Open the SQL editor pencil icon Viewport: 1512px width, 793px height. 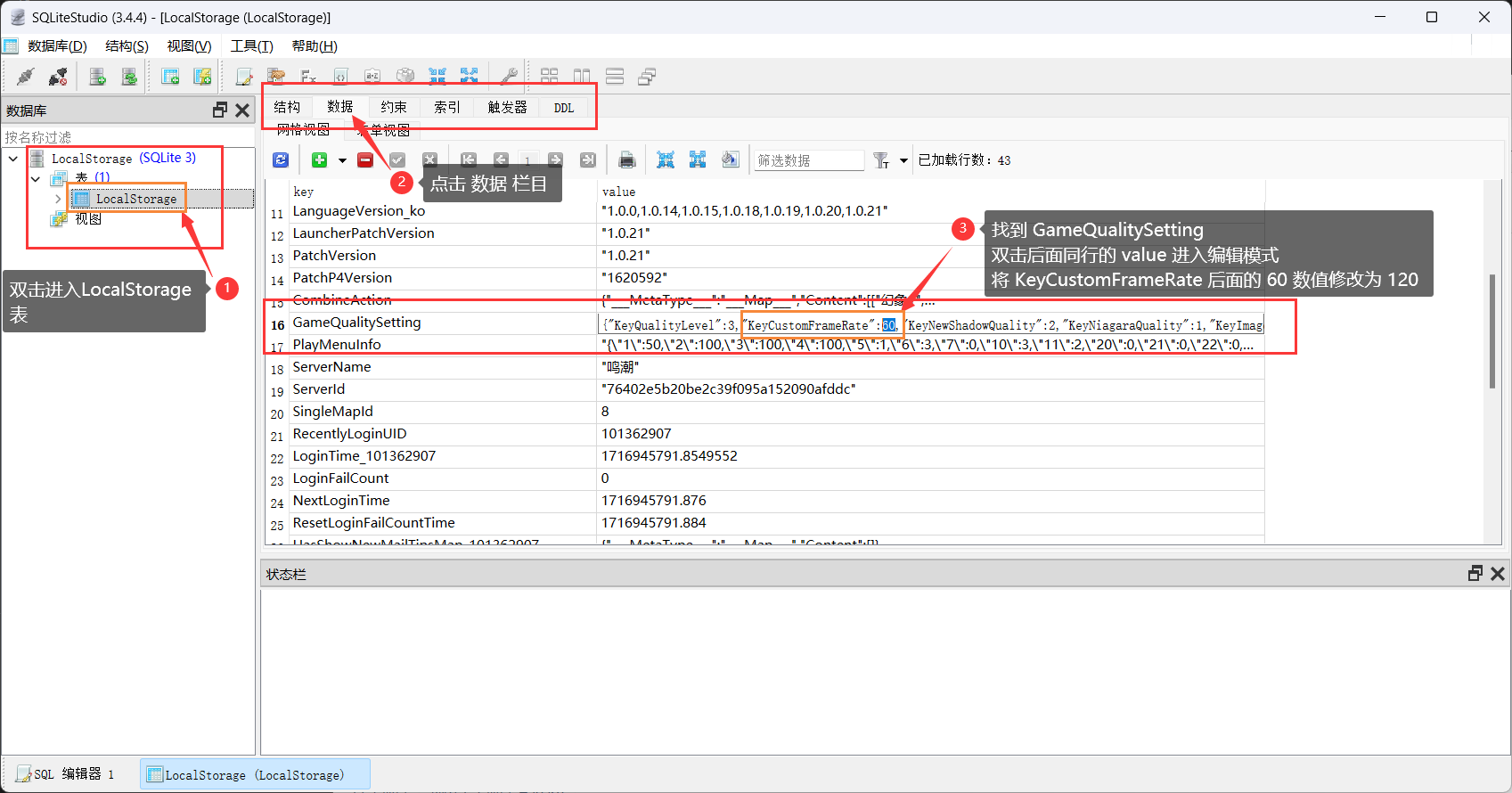(244, 77)
